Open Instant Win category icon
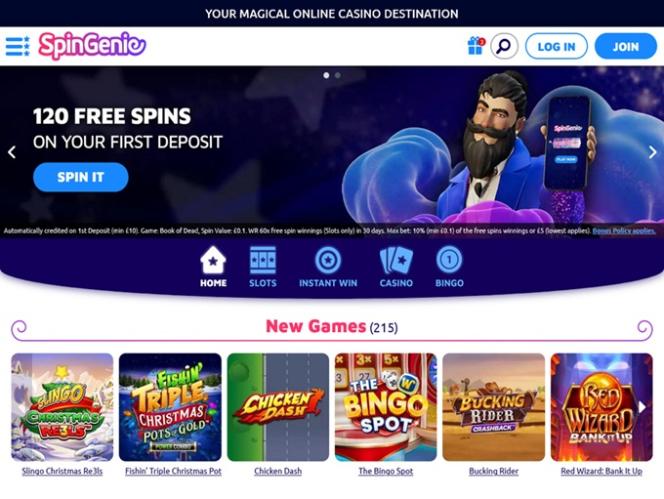Image resolution: width=664 pixels, height=499 pixels. [x=328, y=260]
